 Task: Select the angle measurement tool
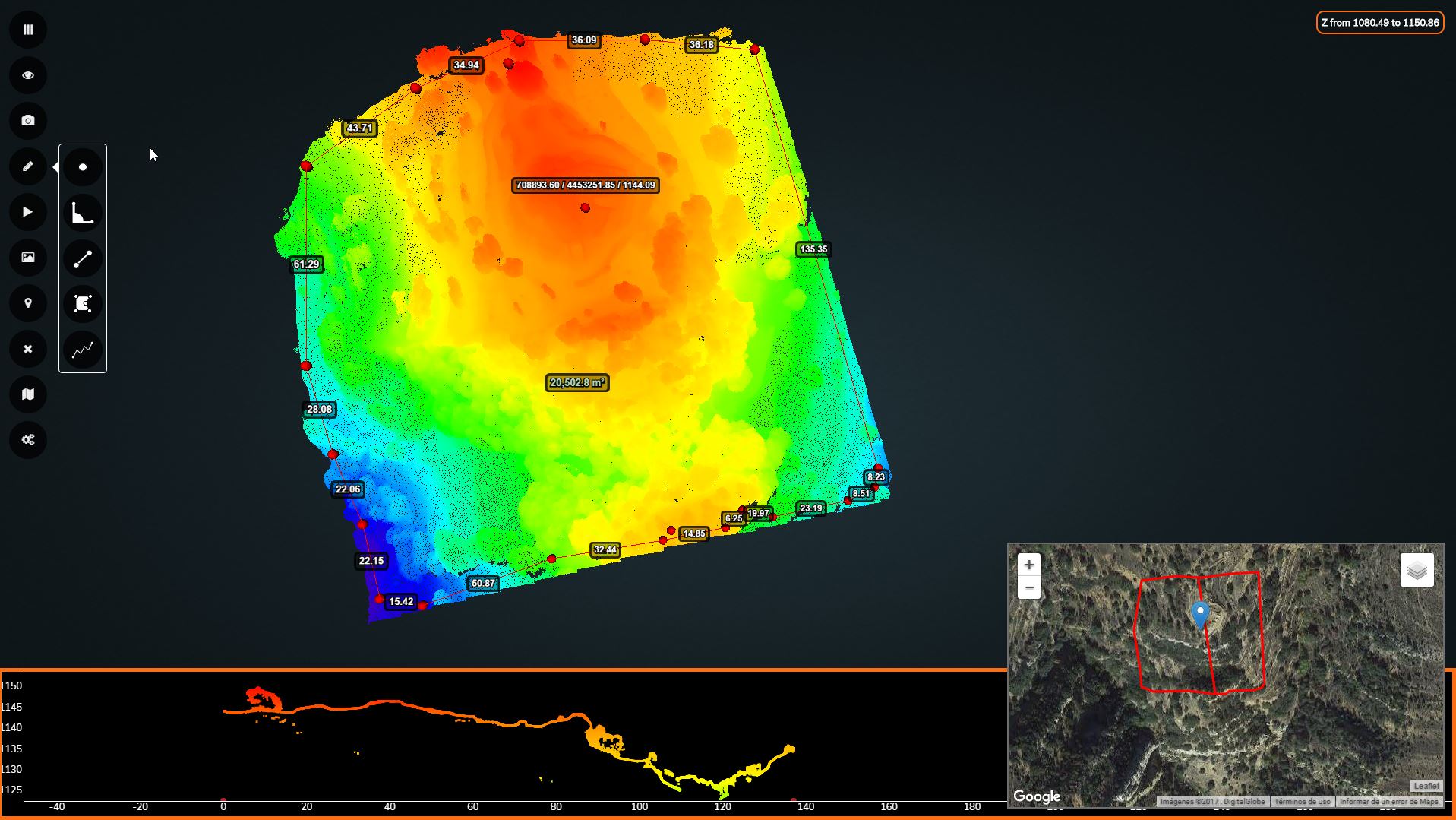(x=83, y=213)
